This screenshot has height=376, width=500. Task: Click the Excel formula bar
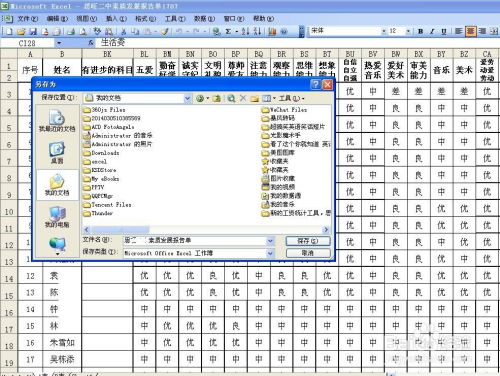298,43
